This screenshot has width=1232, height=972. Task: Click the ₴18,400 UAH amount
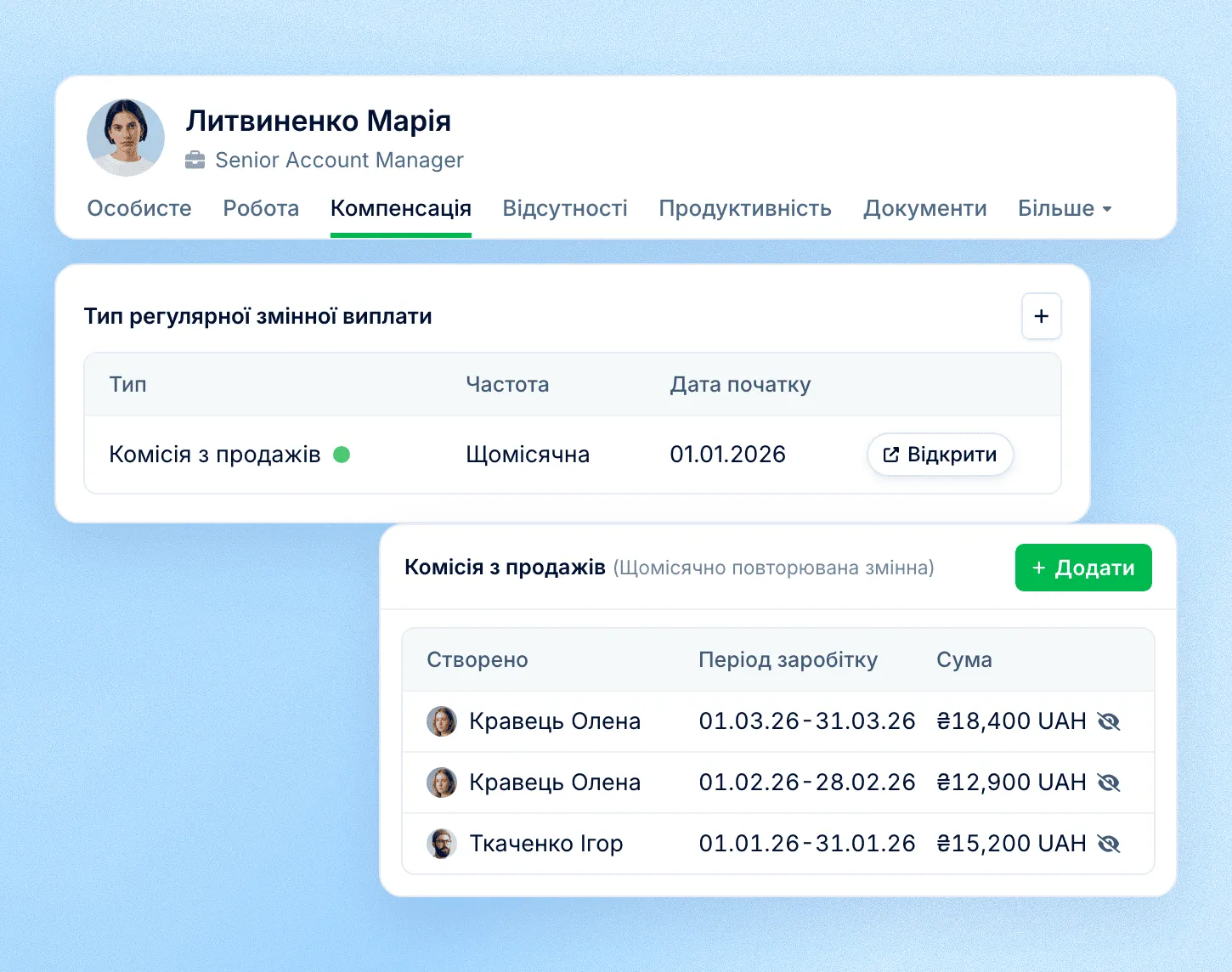click(x=1011, y=721)
